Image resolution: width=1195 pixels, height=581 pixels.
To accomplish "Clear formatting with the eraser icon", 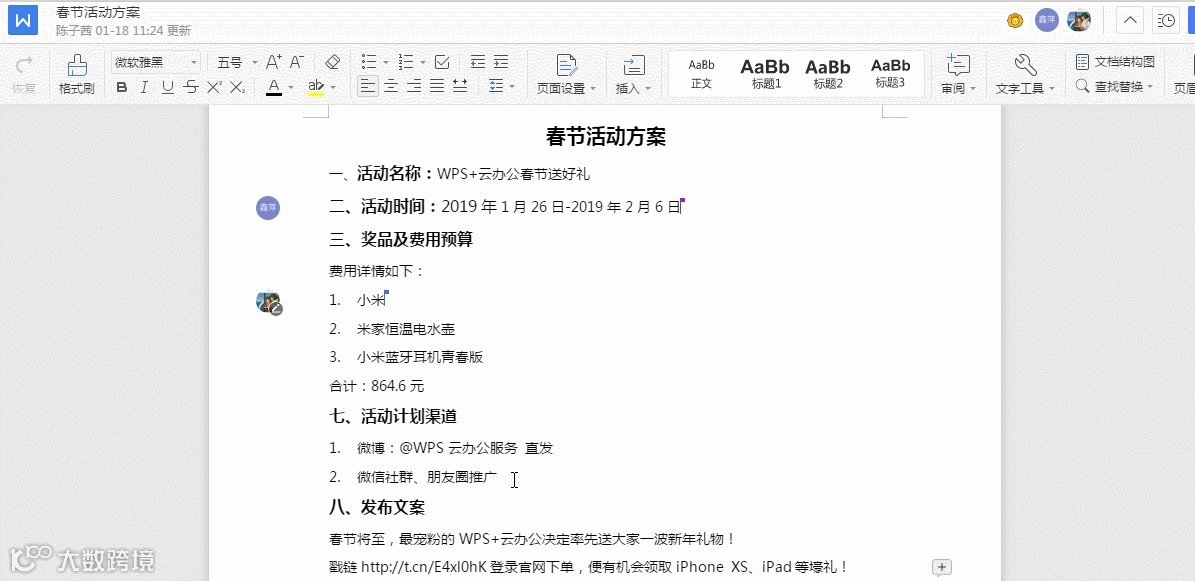I will point(332,62).
